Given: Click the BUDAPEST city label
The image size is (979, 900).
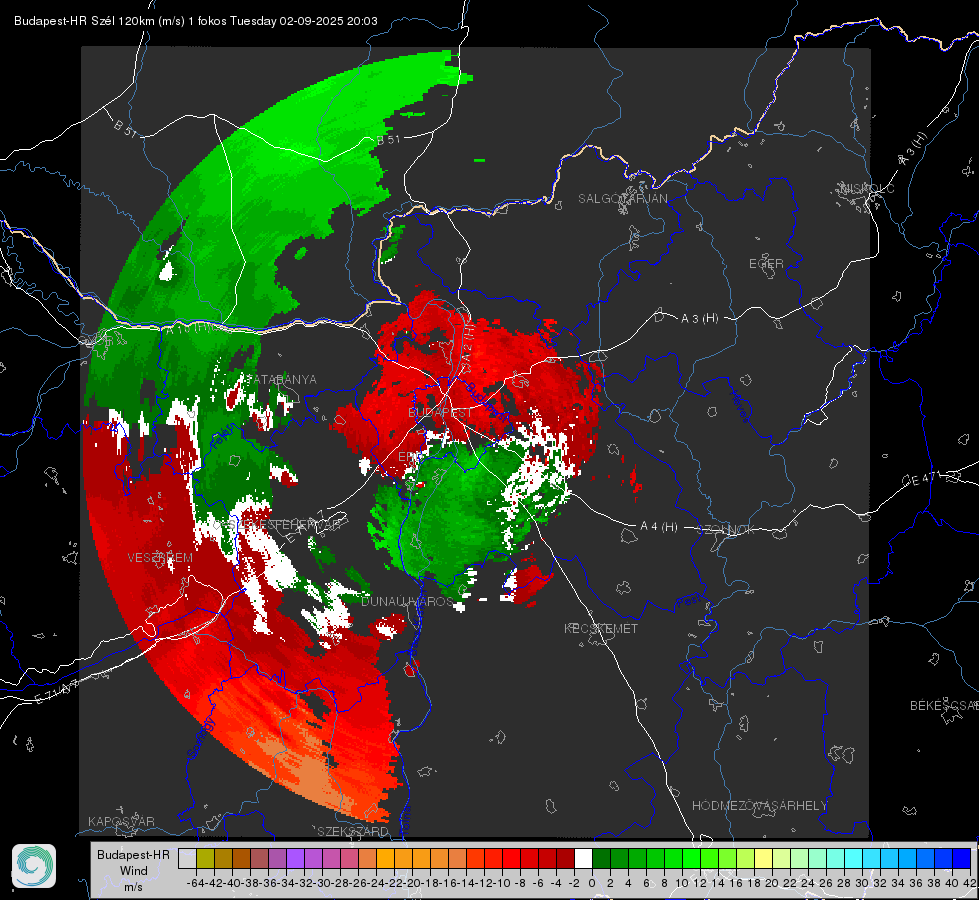Looking at the screenshot, I should pos(440,413).
